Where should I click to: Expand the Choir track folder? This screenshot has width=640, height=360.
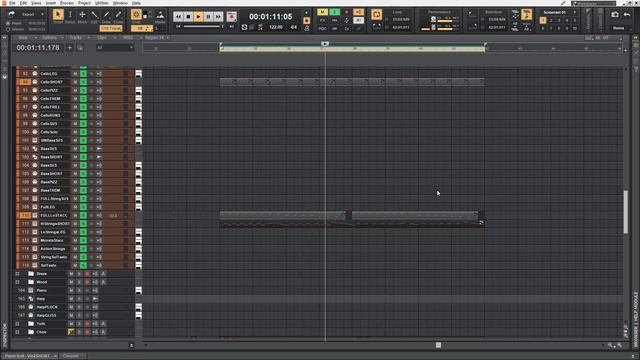(x=17, y=332)
